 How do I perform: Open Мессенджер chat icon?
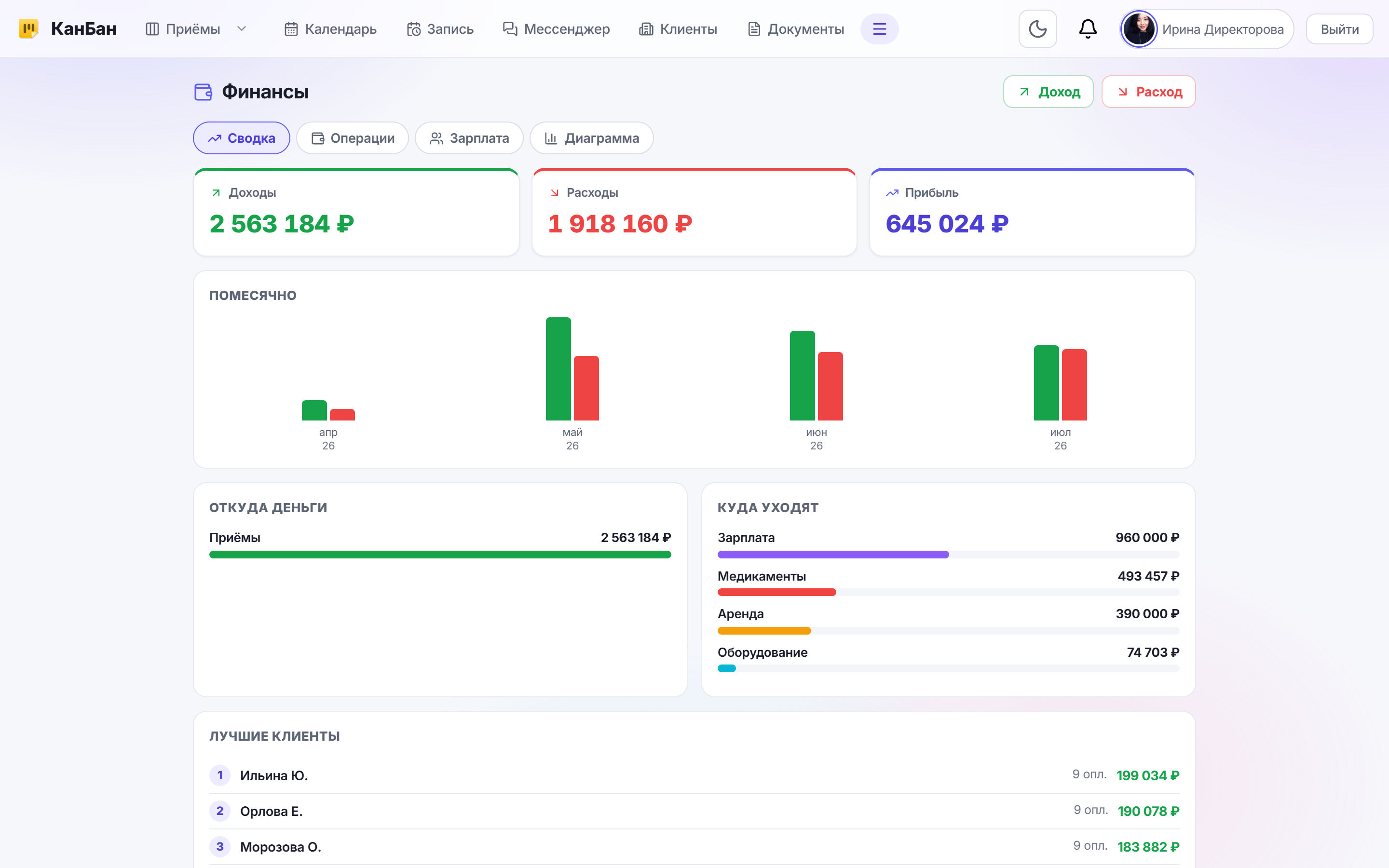coord(510,29)
